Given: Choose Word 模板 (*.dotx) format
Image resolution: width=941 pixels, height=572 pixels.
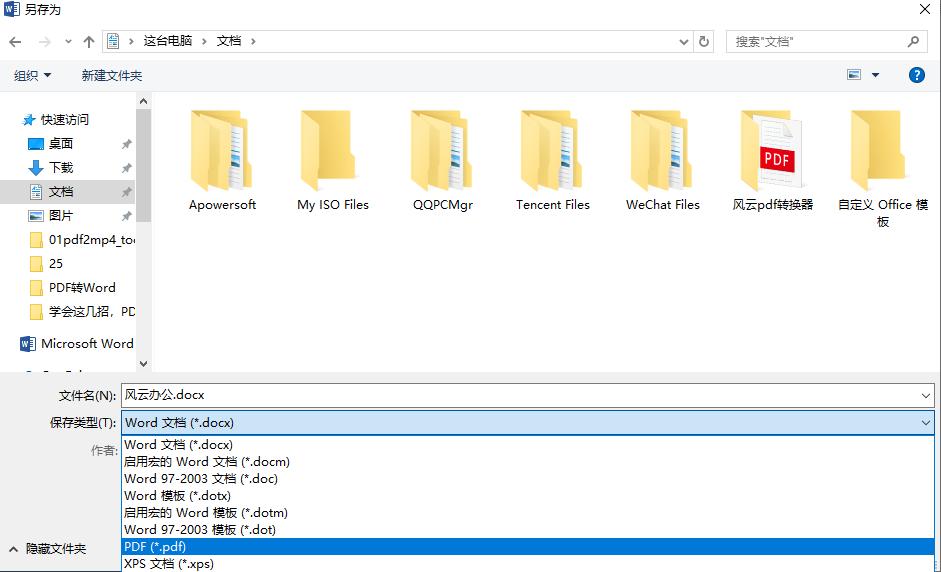Looking at the screenshot, I should [x=528, y=496].
